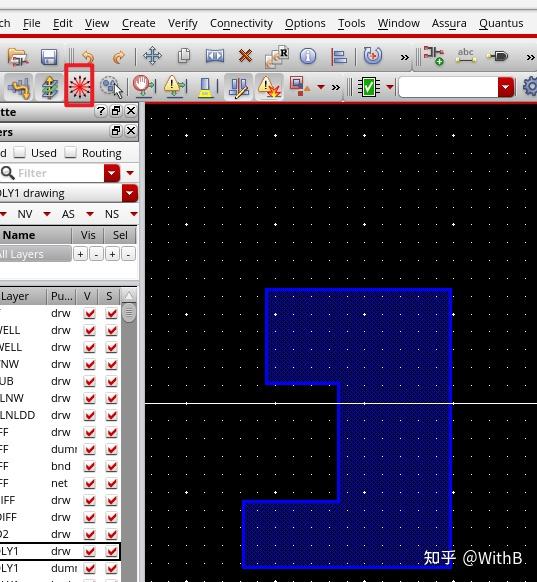Viewport: 537px width, 582px height.
Task: Uncheck visibility checkbox for LNLDD layer
Action: (x=89, y=415)
